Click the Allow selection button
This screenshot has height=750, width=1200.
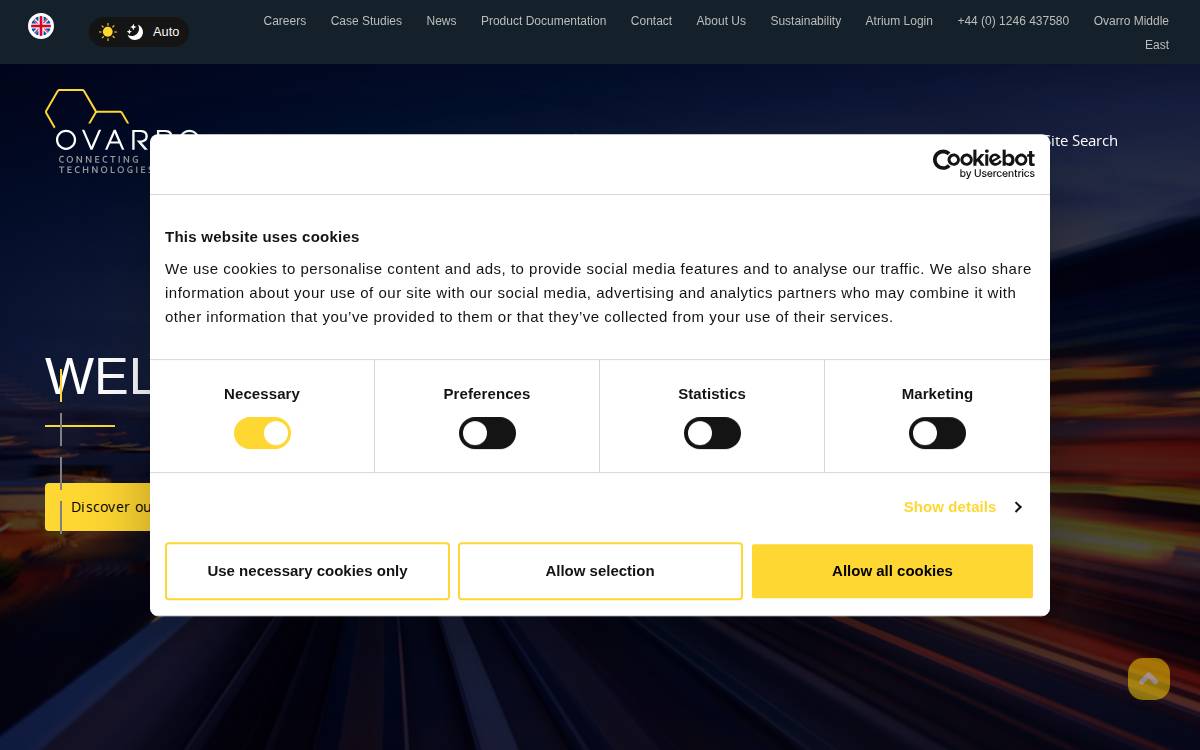[600, 571]
